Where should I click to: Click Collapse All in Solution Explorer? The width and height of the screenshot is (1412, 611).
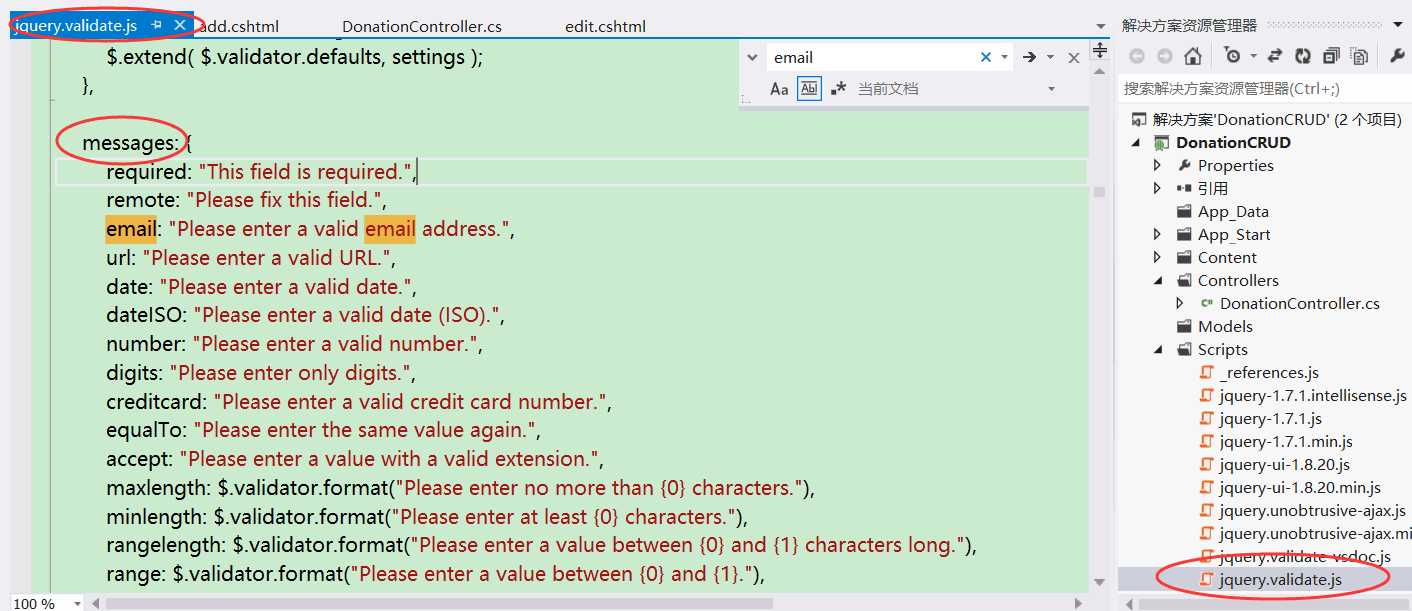click(x=1332, y=56)
